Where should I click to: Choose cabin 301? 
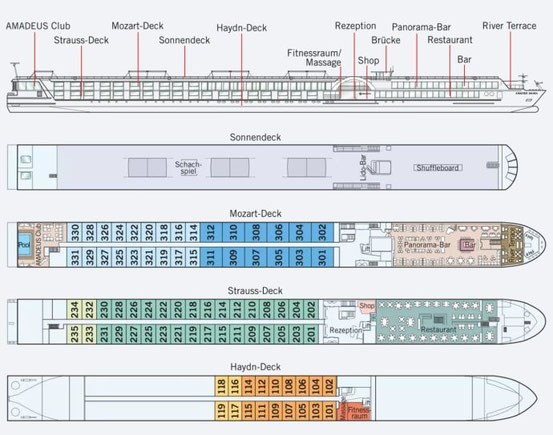coord(322,257)
